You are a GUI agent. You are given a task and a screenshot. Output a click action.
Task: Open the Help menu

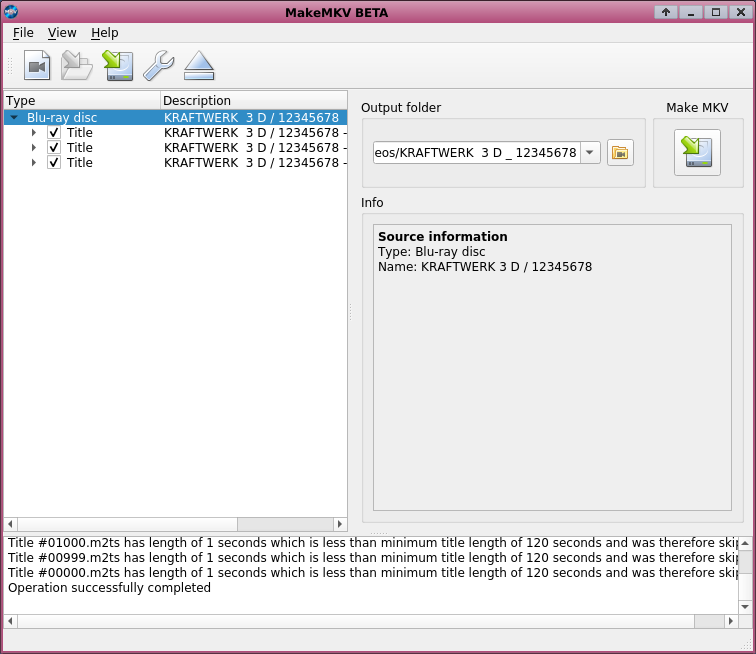point(104,33)
